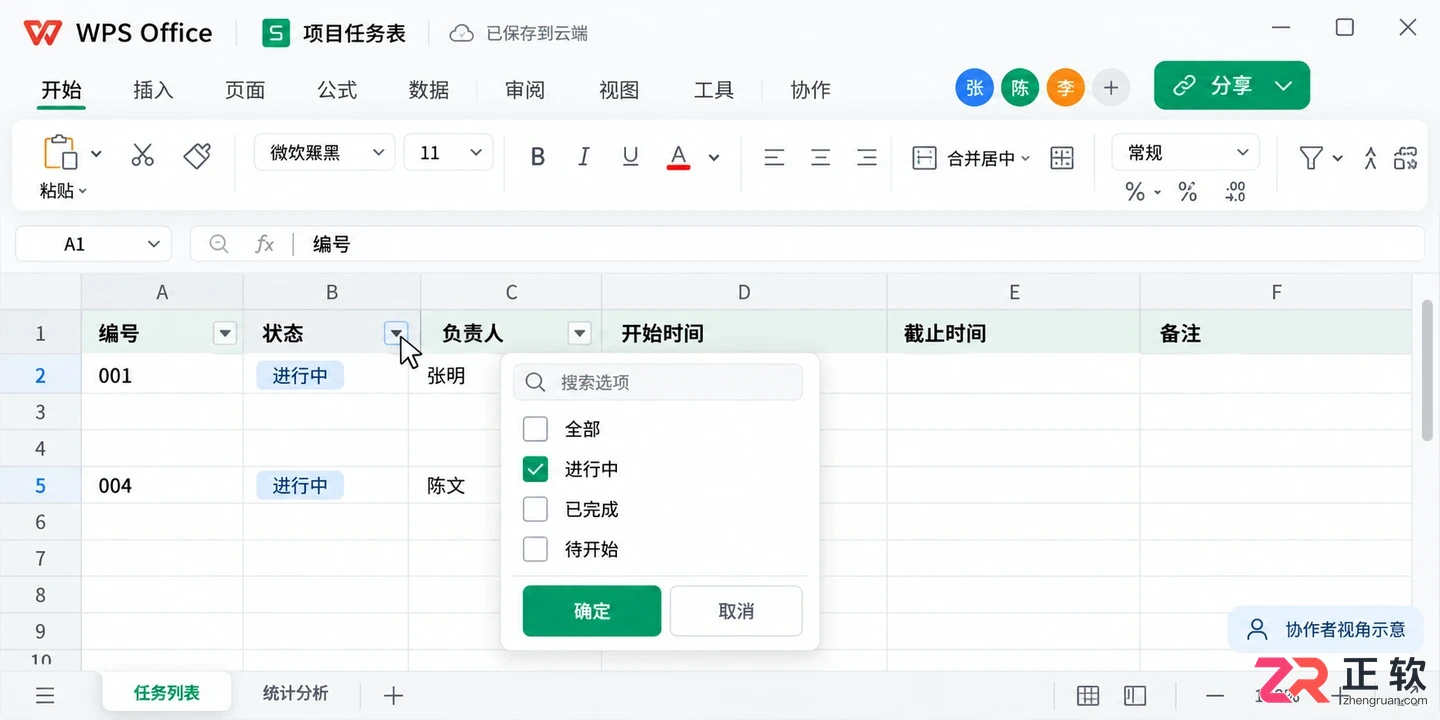The image size is (1440, 720).
Task: Click the 搜索选项 search field
Action: click(x=658, y=382)
